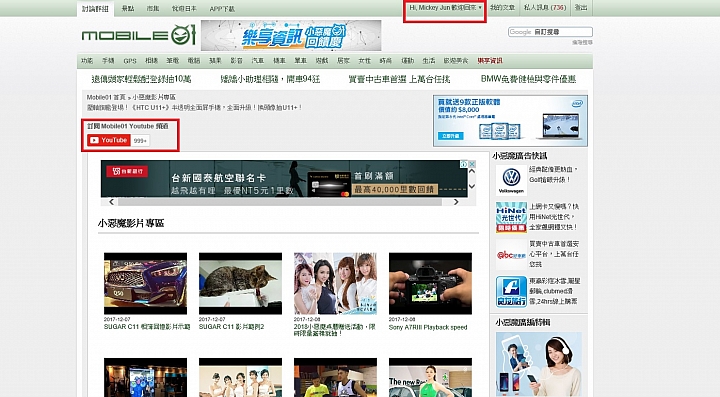
Task: Switch to the 景點 tab
Action: [128, 9]
